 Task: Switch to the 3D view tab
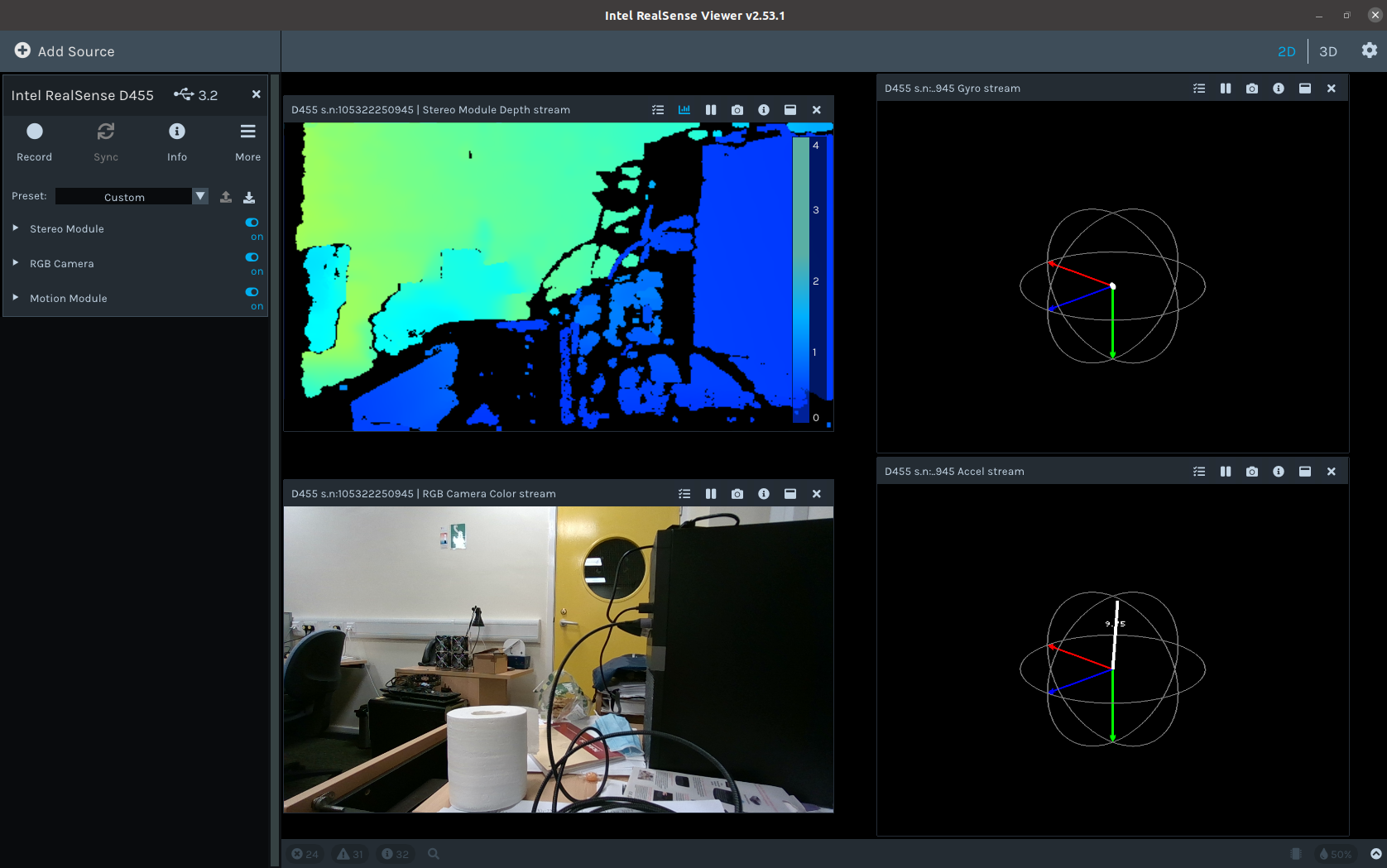tap(1328, 50)
